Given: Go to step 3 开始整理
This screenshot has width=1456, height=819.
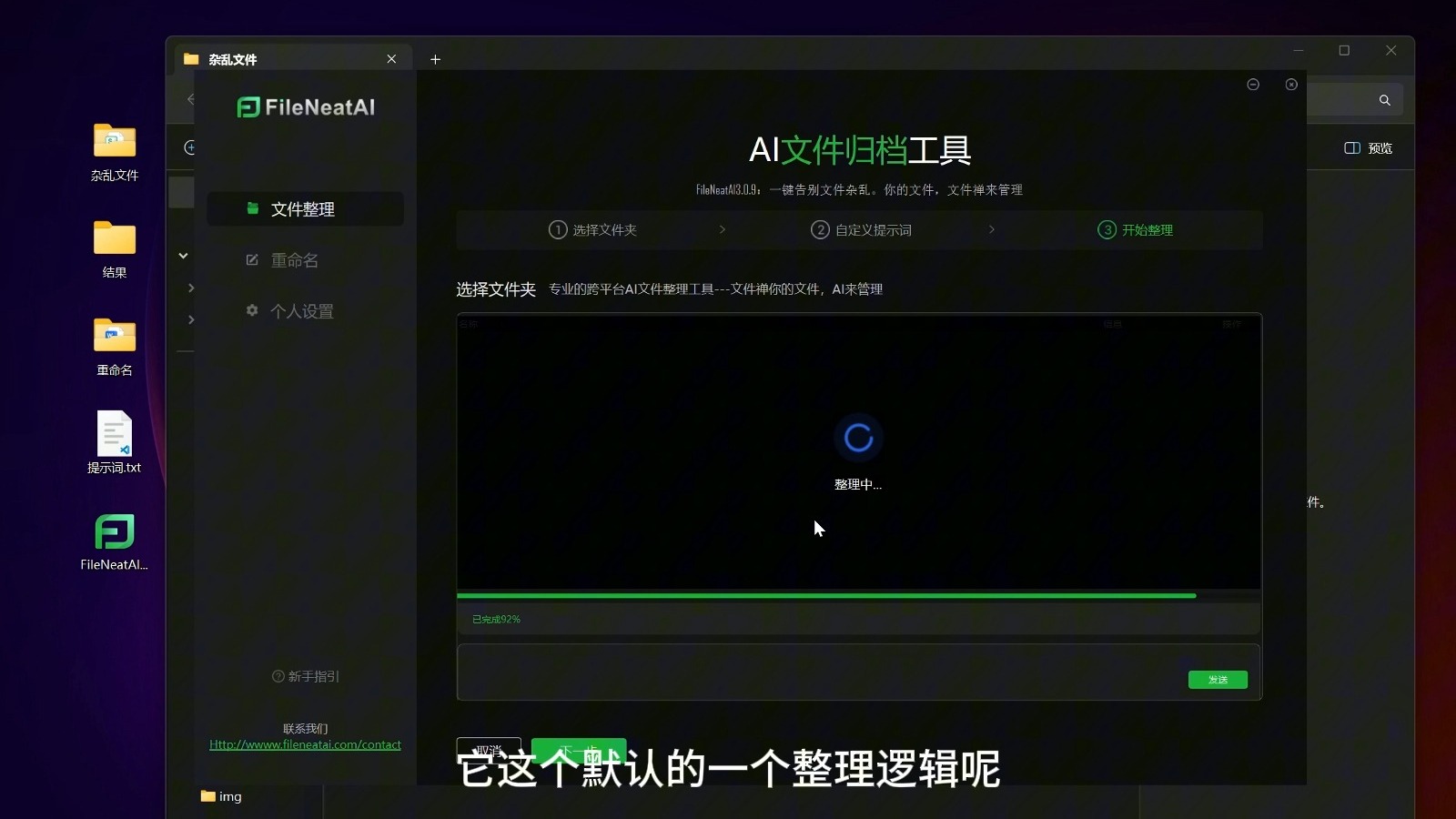Looking at the screenshot, I should point(1135,230).
